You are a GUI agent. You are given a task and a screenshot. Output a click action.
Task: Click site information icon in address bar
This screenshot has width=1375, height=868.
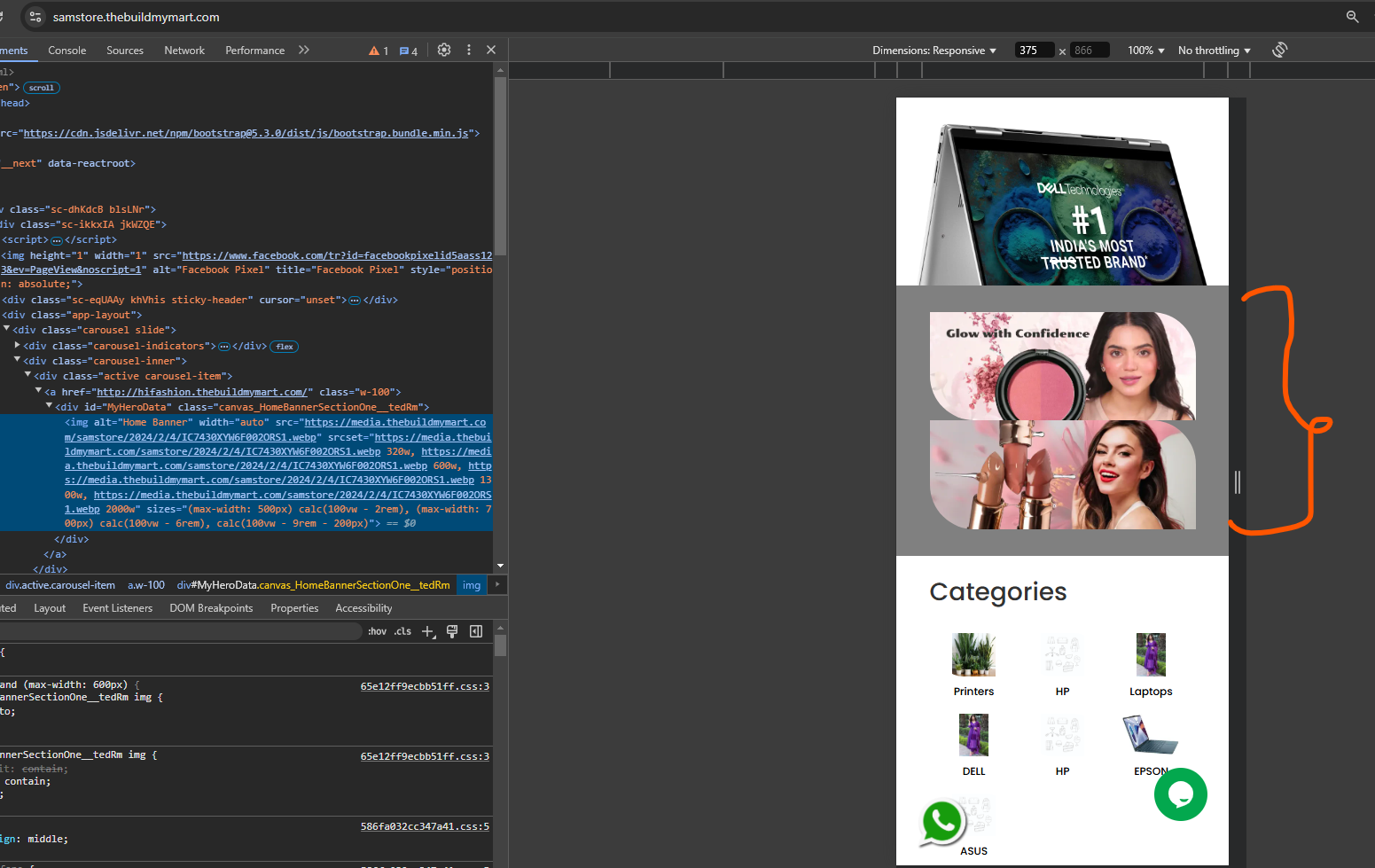coord(35,17)
